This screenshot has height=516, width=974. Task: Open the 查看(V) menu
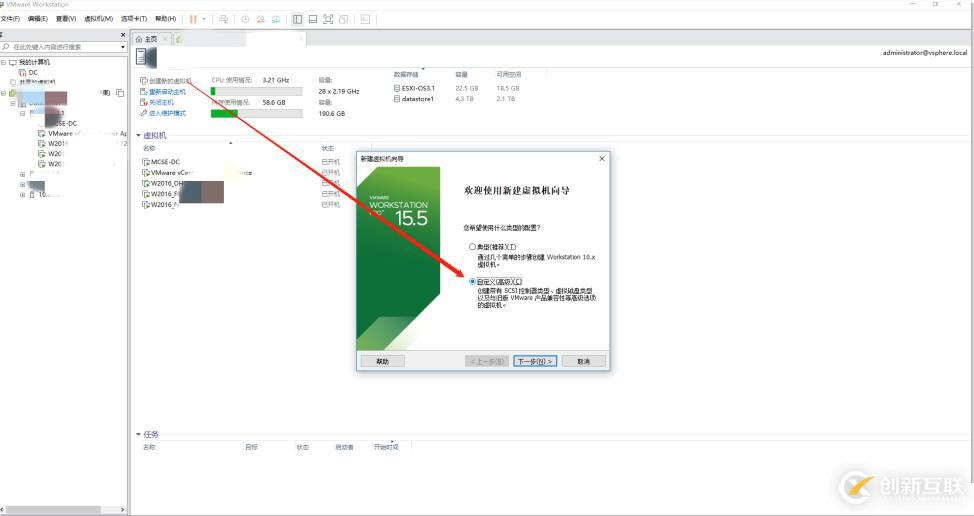pos(66,19)
